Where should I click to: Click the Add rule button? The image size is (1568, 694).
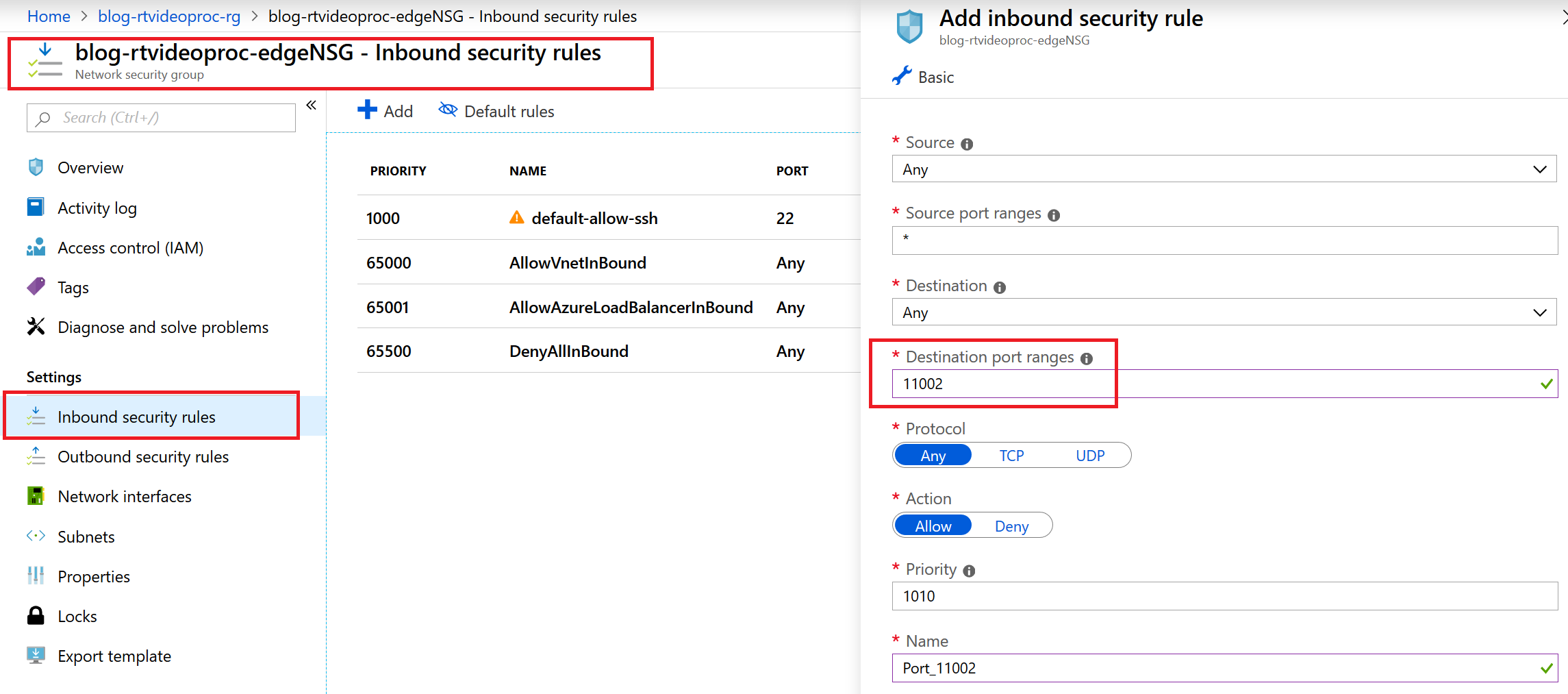click(x=385, y=111)
